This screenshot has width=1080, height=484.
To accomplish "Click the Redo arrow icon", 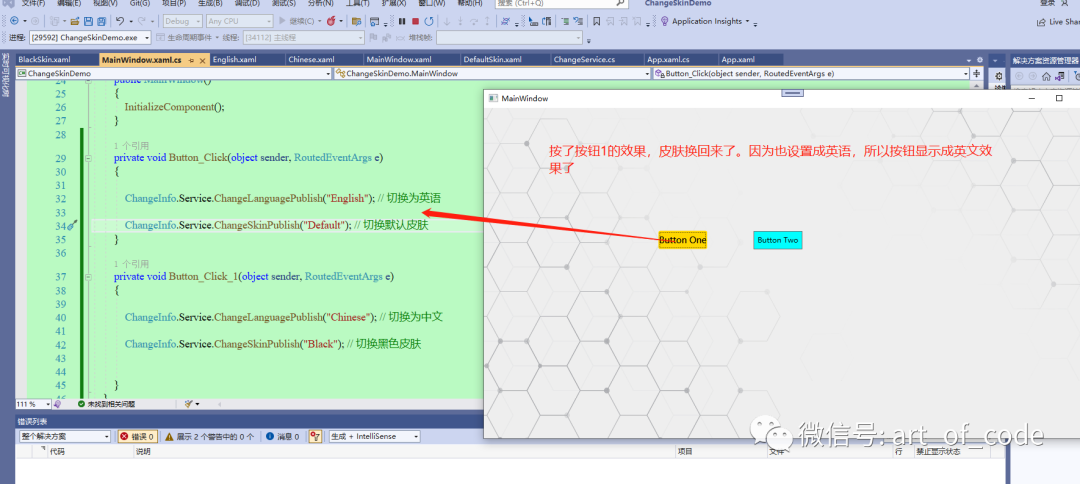I will click(x=143, y=21).
